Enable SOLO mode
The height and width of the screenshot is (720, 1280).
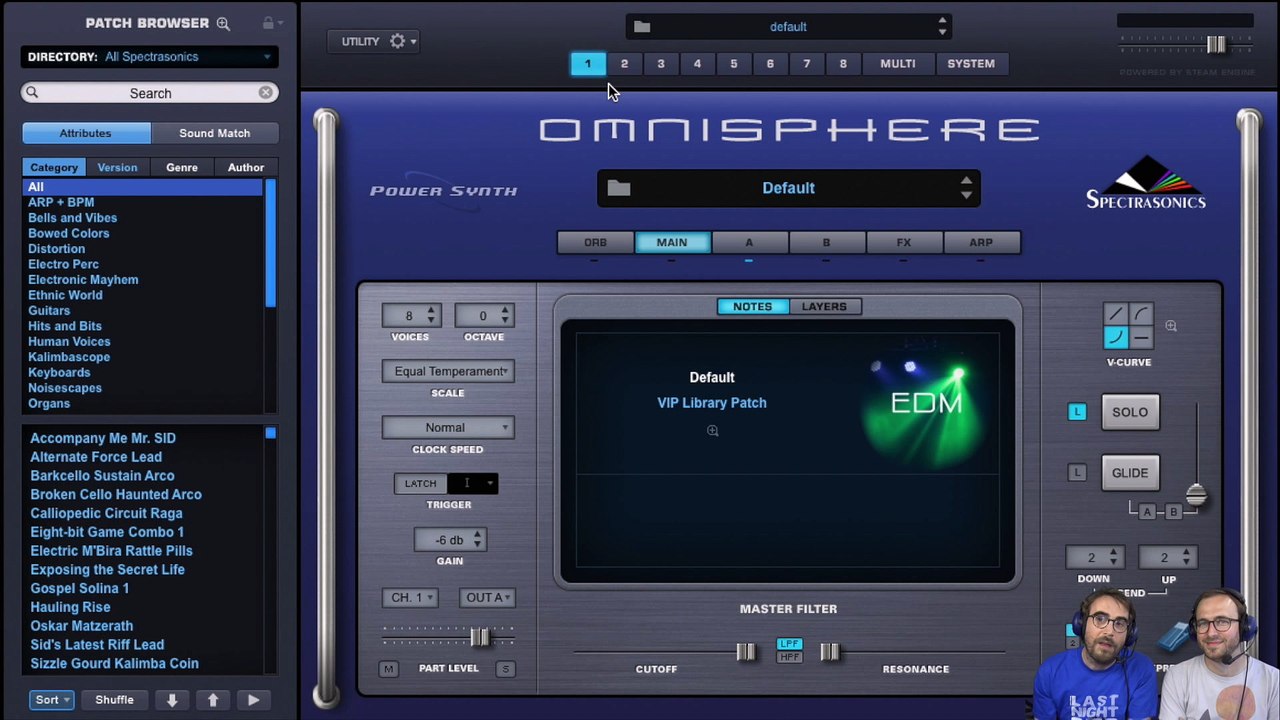[x=1130, y=412]
